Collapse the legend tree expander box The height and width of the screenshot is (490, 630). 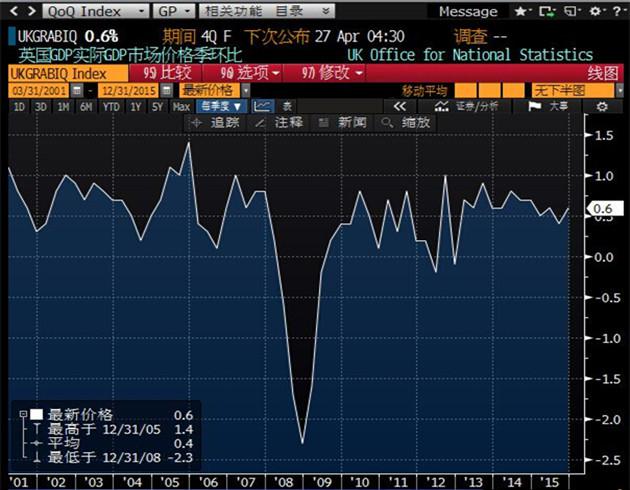22,415
